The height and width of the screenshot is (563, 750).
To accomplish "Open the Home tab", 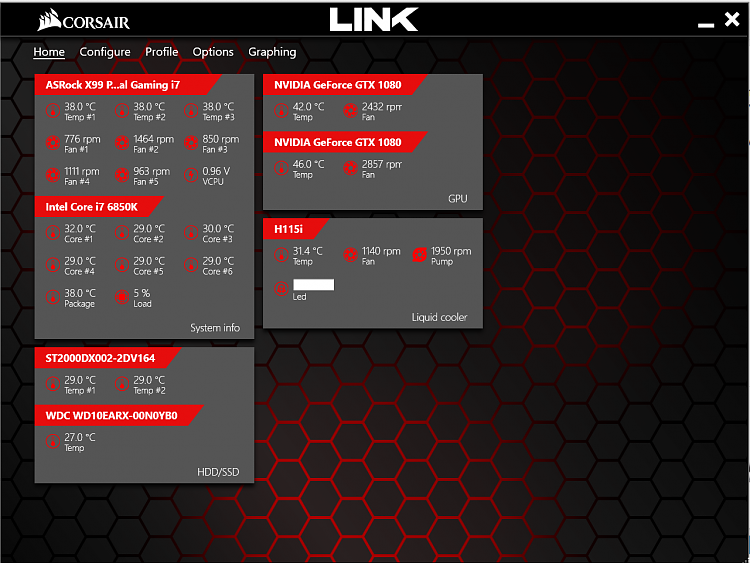I will [49, 52].
